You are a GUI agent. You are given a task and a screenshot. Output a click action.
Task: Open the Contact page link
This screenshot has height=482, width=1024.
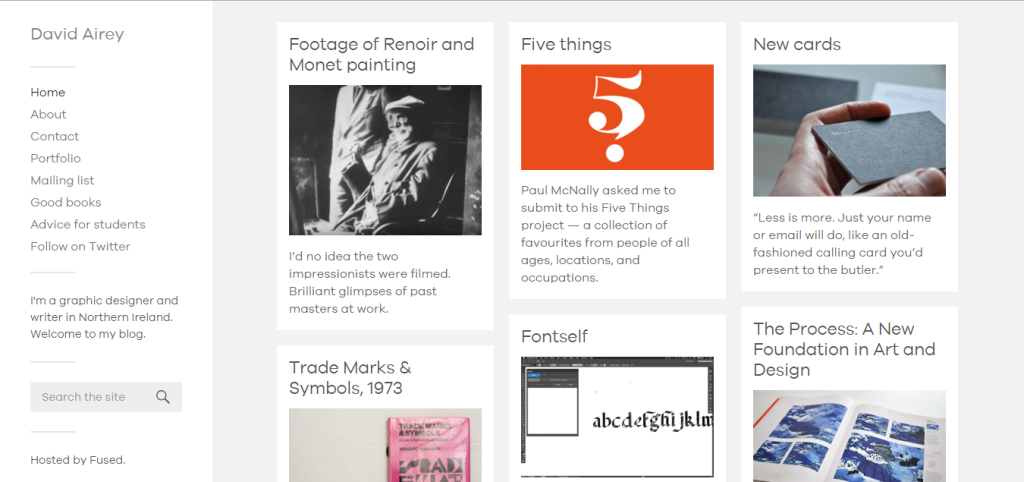point(55,136)
